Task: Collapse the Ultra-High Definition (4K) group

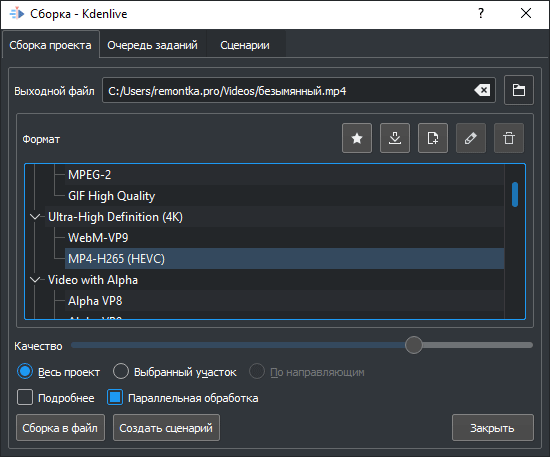Action: (35, 217)
